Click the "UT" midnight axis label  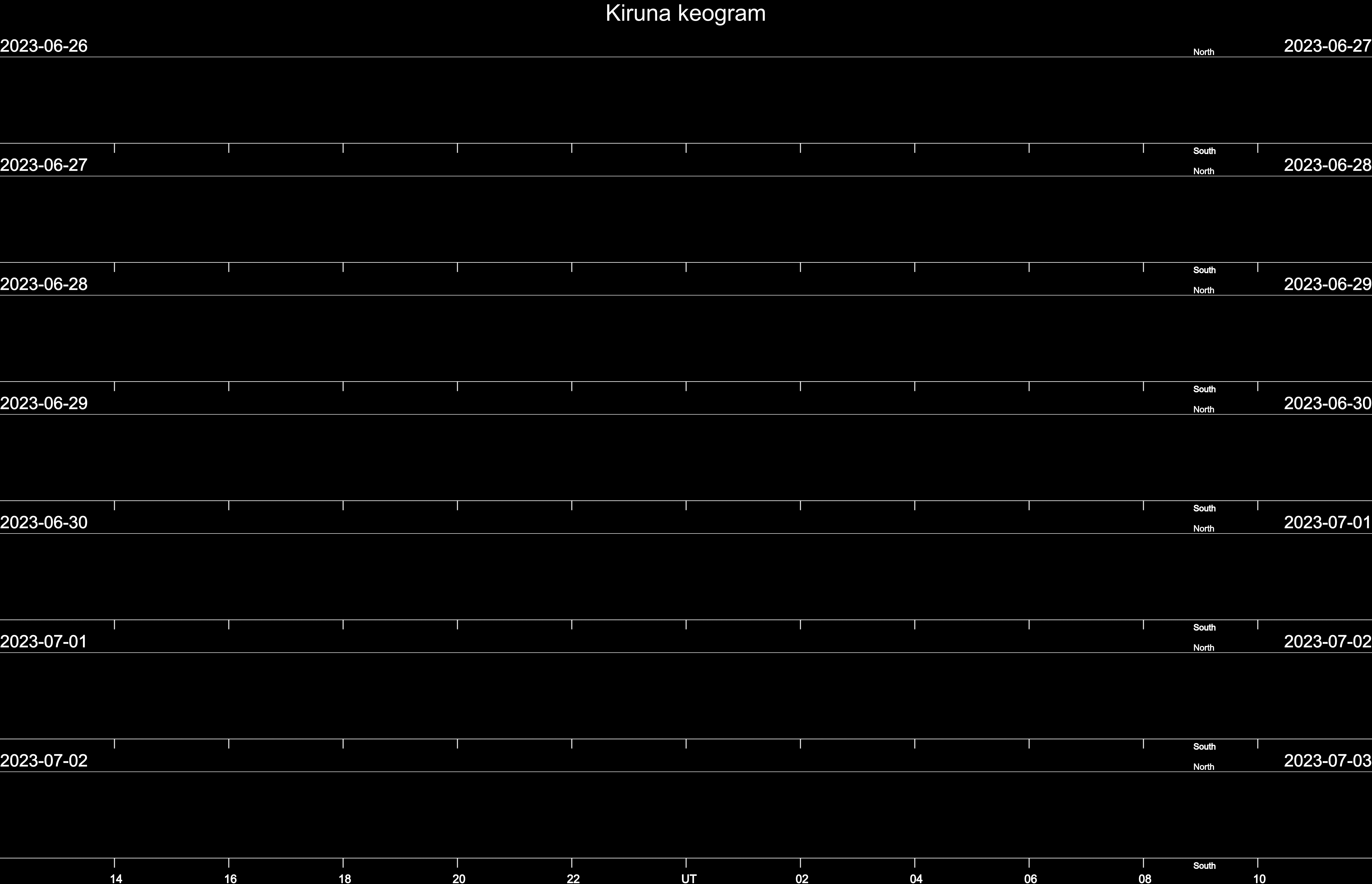(689, 878)
